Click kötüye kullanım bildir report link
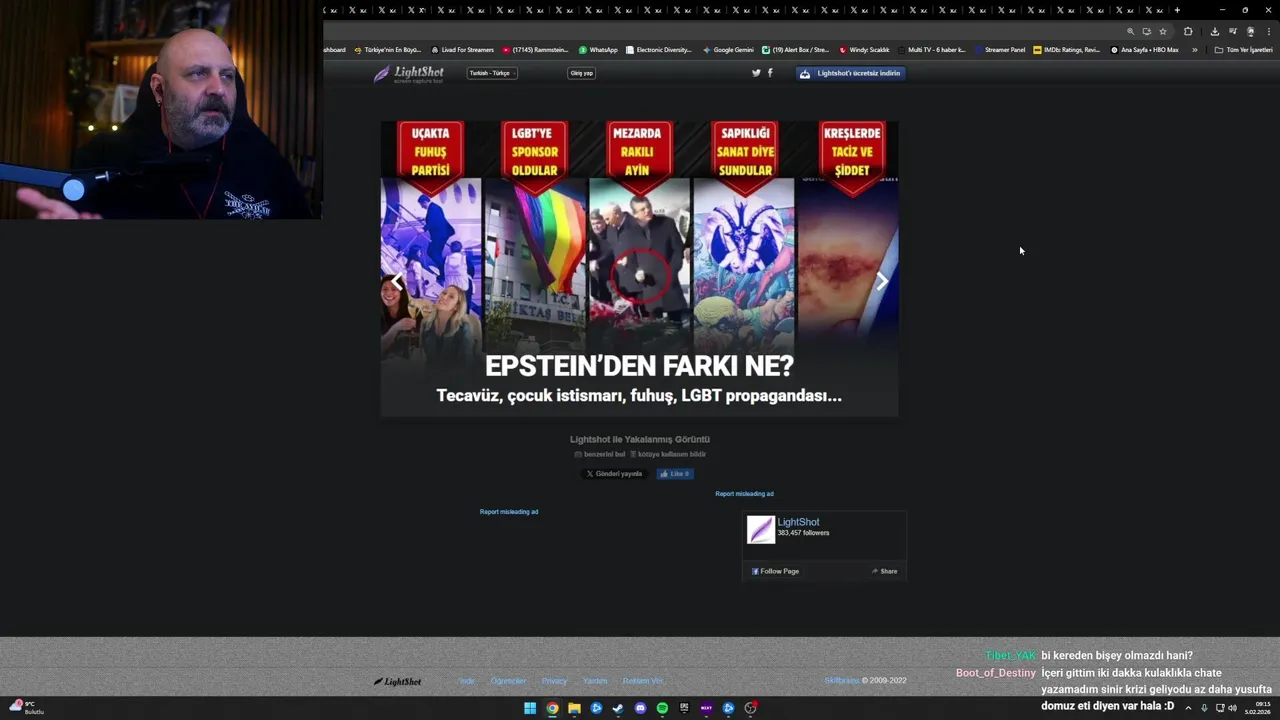The height and width of the screenshot is (720, 1280). tap(668, 454)
